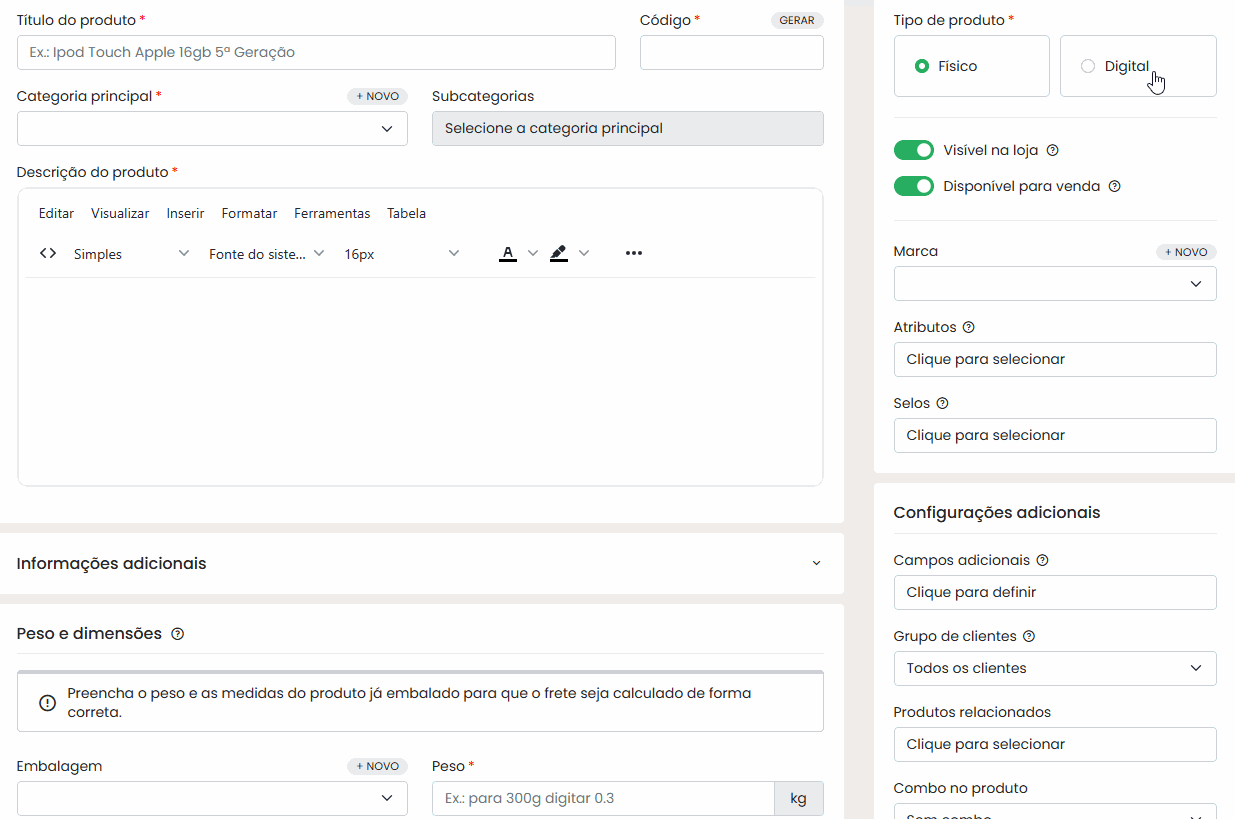Open Categoria principal dropdown
This screenshot has width=1235, height=819.
click(212, 128)
